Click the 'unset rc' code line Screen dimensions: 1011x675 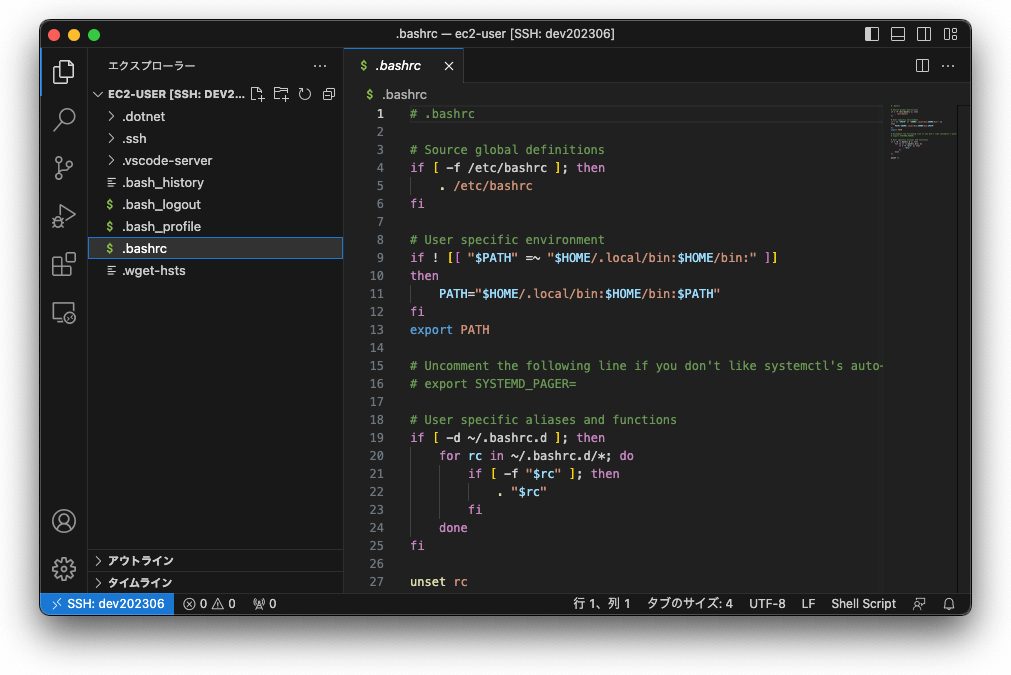point(438,582)
